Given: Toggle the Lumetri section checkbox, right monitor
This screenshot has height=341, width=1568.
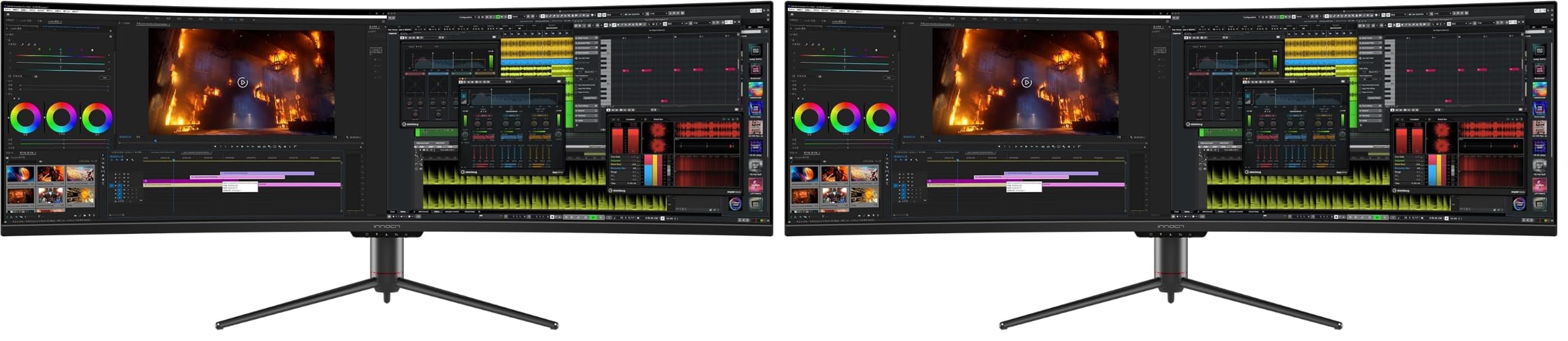Looking at the screenshot, I should (x=794, y=76).
